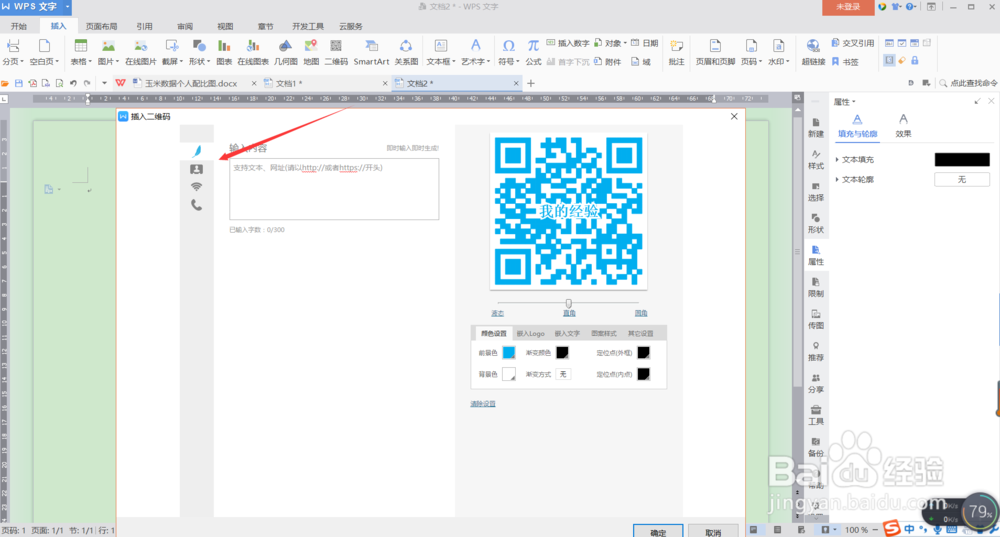Click the 液态 liquid style link

497,313
